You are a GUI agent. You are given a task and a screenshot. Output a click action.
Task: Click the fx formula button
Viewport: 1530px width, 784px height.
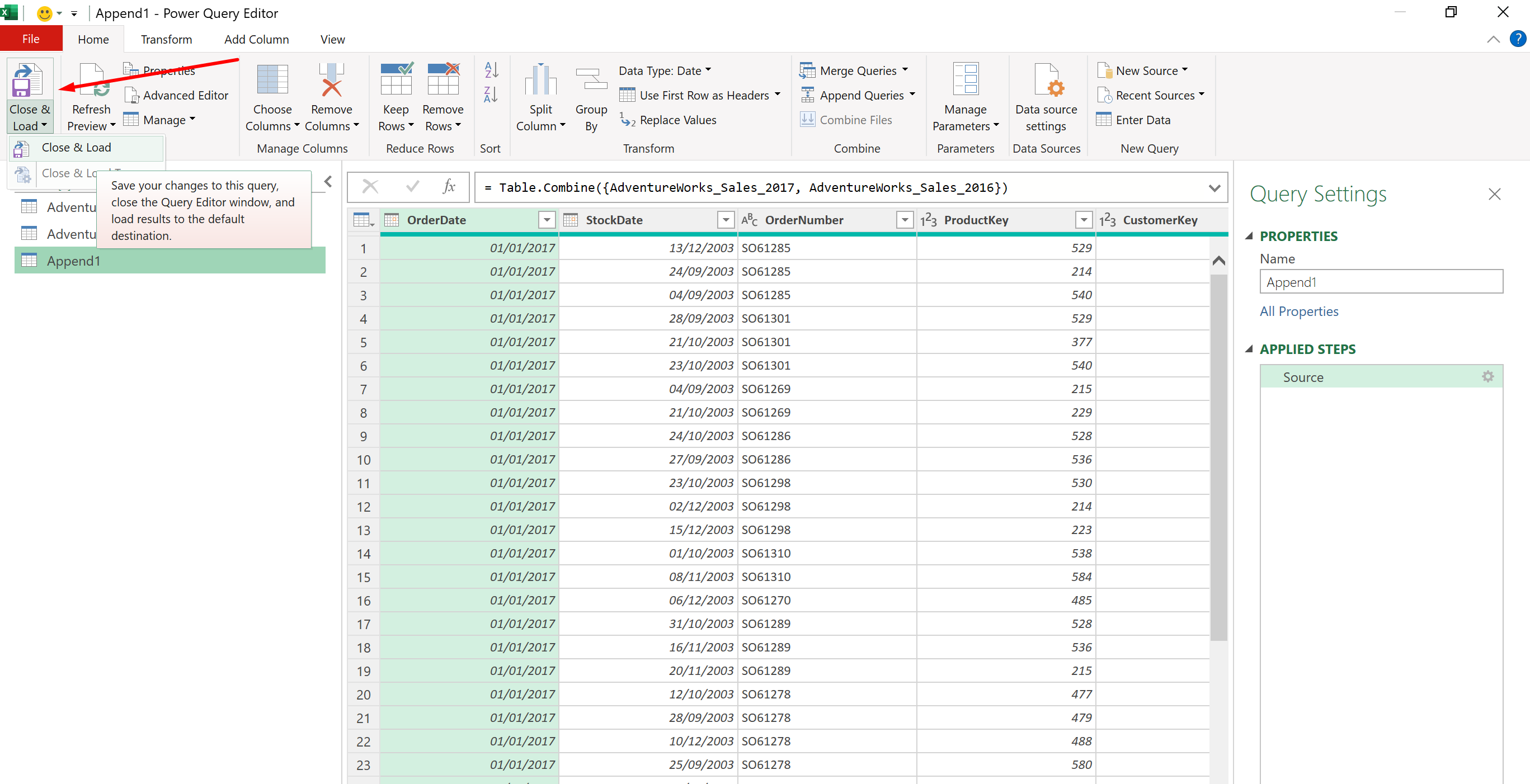click(x=449, y=187)
